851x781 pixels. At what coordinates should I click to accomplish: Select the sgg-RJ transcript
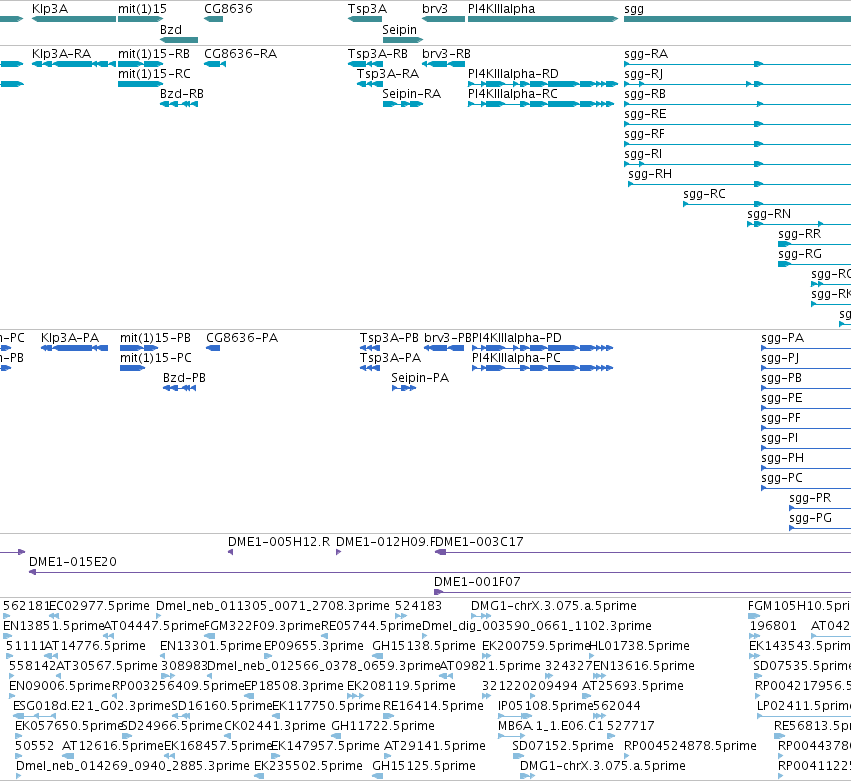[x=738, y=84]
